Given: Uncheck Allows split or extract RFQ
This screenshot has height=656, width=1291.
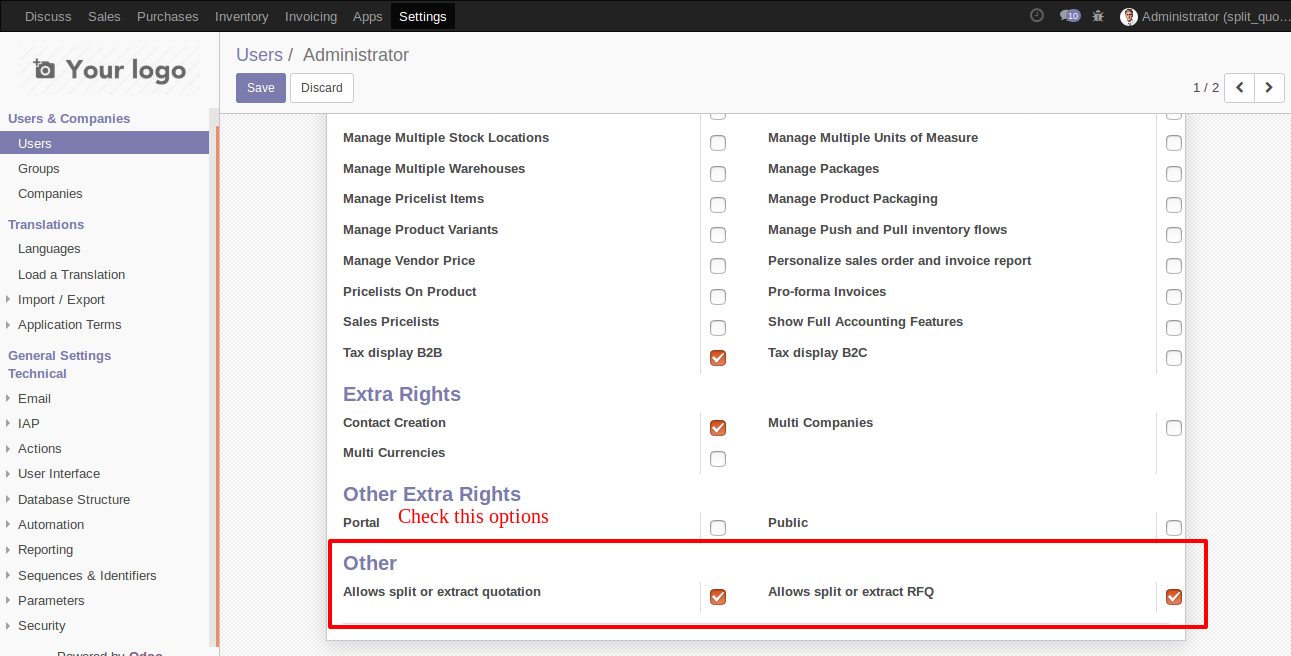Looking at the screenshot, I should click(x=1174, y=597).
